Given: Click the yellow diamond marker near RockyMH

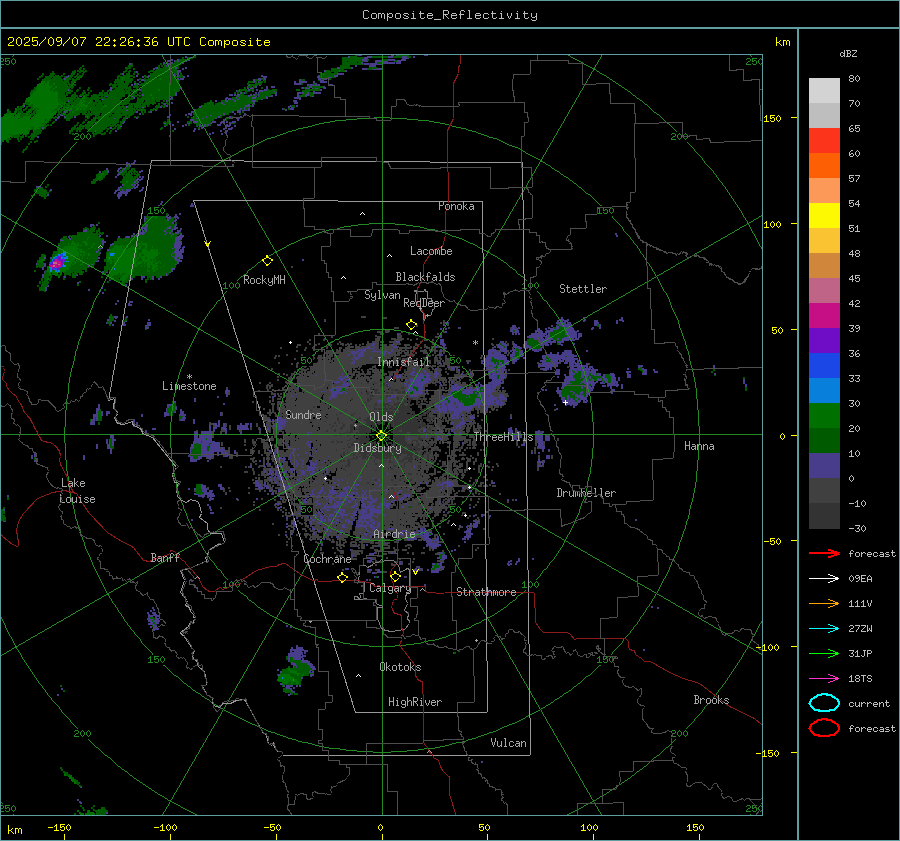Looking at the screenshot, I should [x=267, y=261].
